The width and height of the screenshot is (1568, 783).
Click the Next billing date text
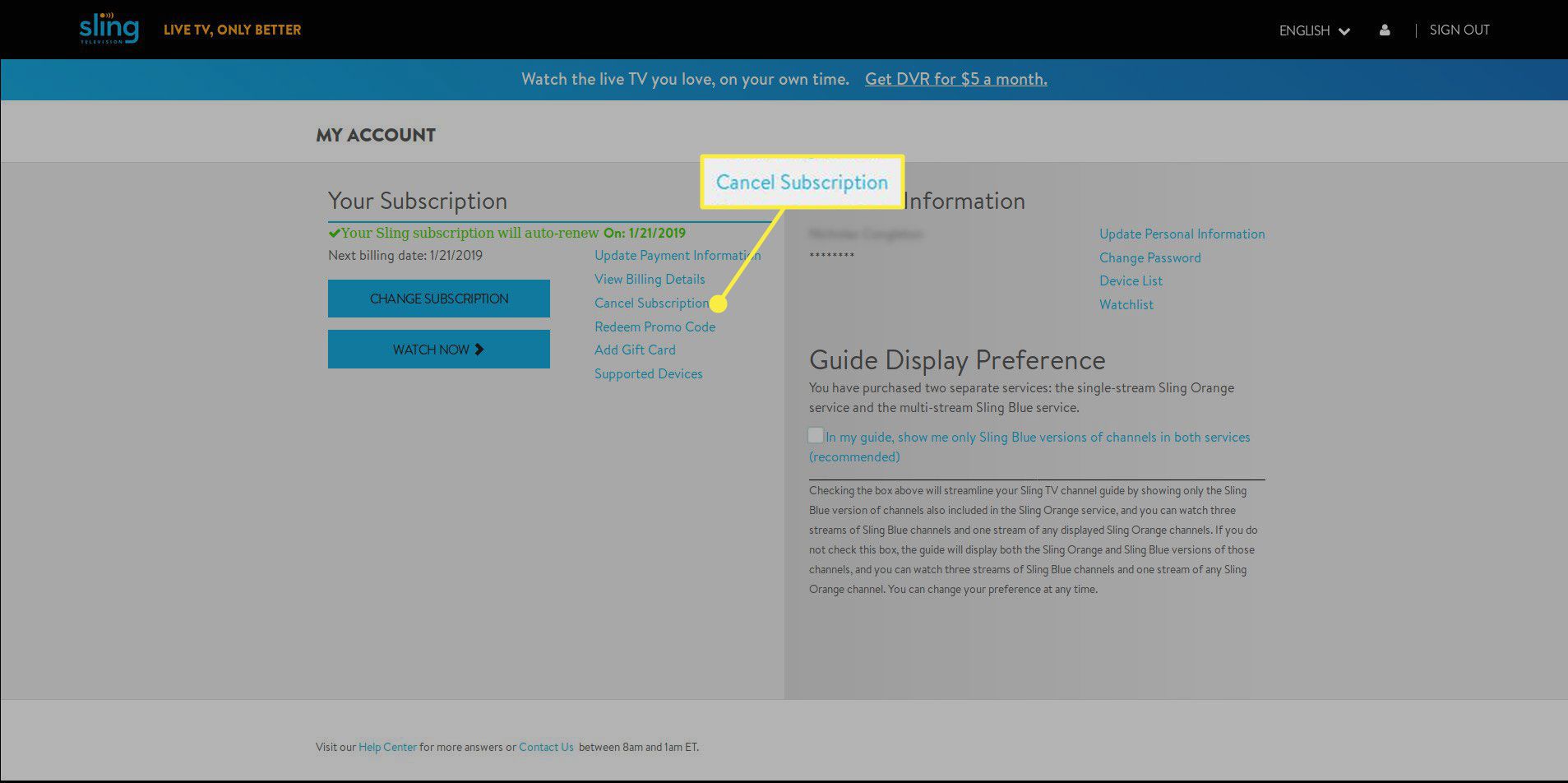(405, 256)
